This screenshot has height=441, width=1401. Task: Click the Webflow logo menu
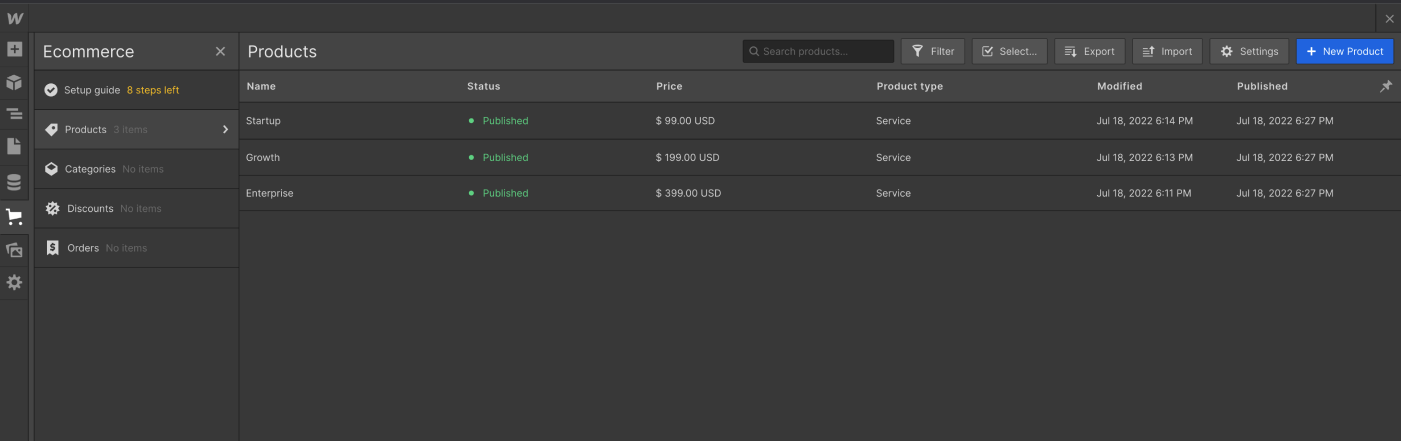15,18
